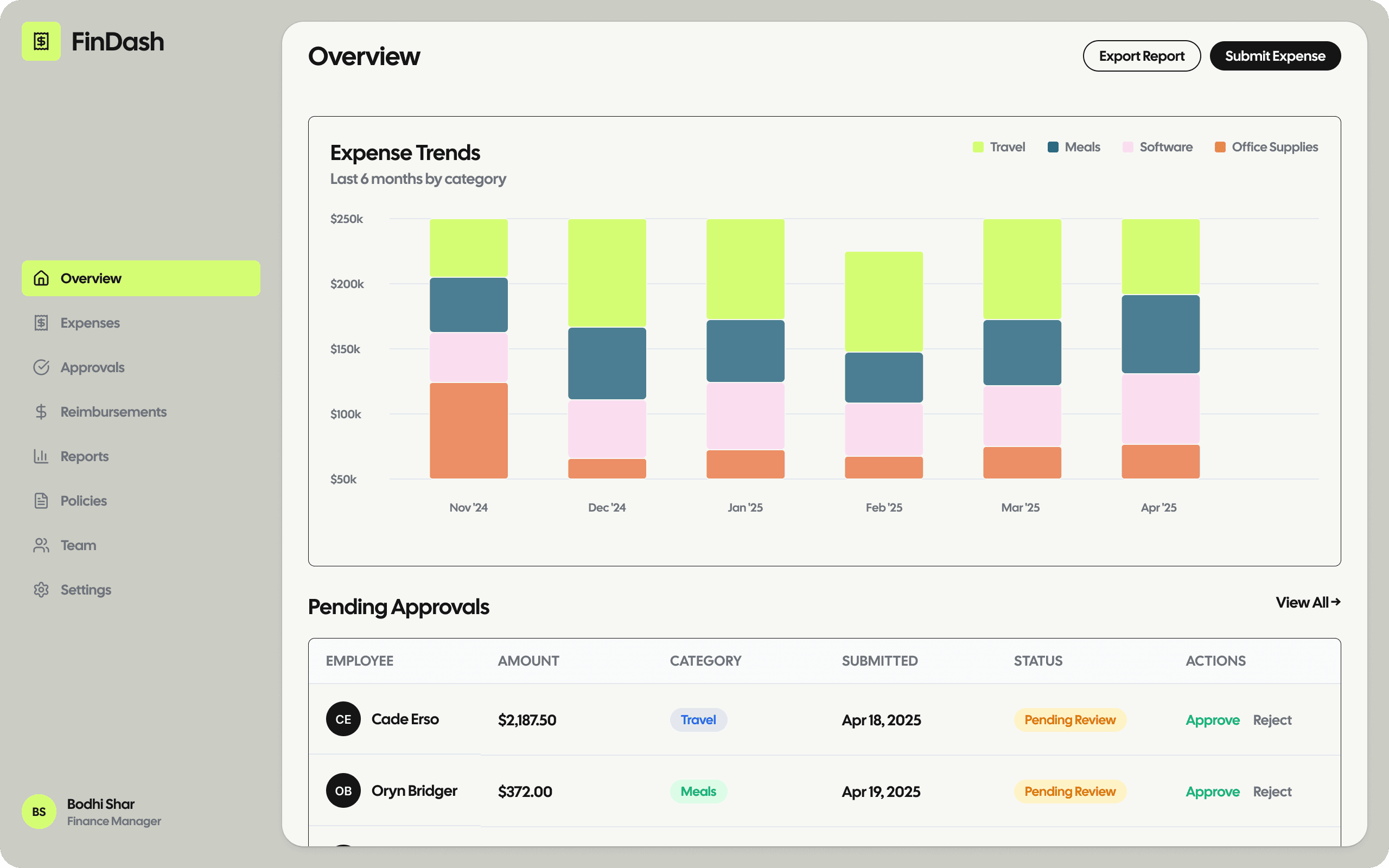The height and width of the screenshot is (868, 1389).
Task: Click the Cade Erso employee name
Action: point(405,719)
